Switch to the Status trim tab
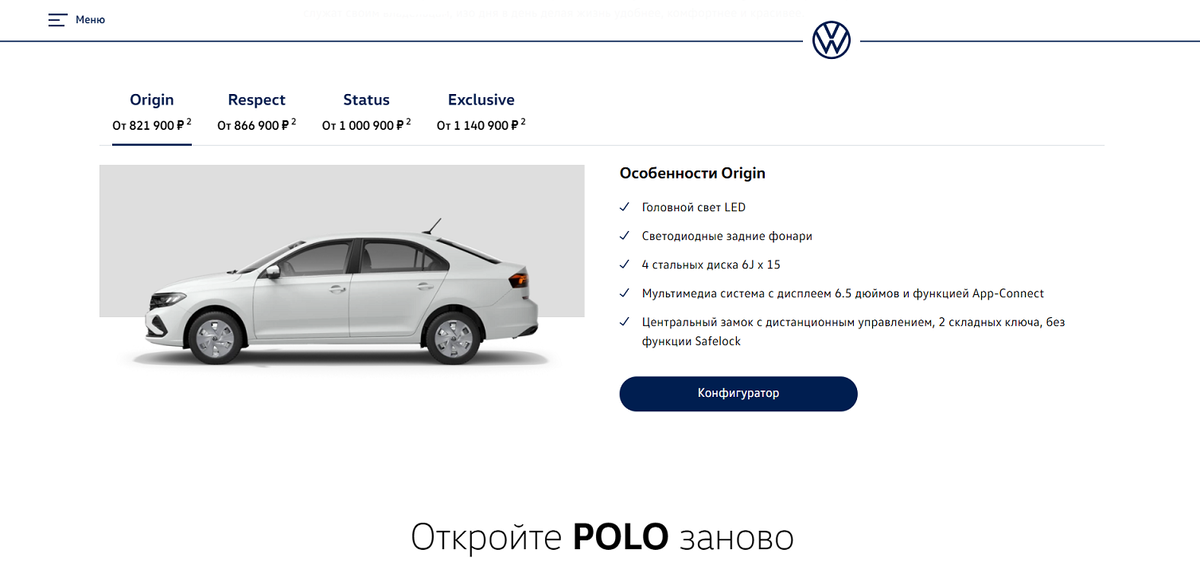 [x=366, y=112]
